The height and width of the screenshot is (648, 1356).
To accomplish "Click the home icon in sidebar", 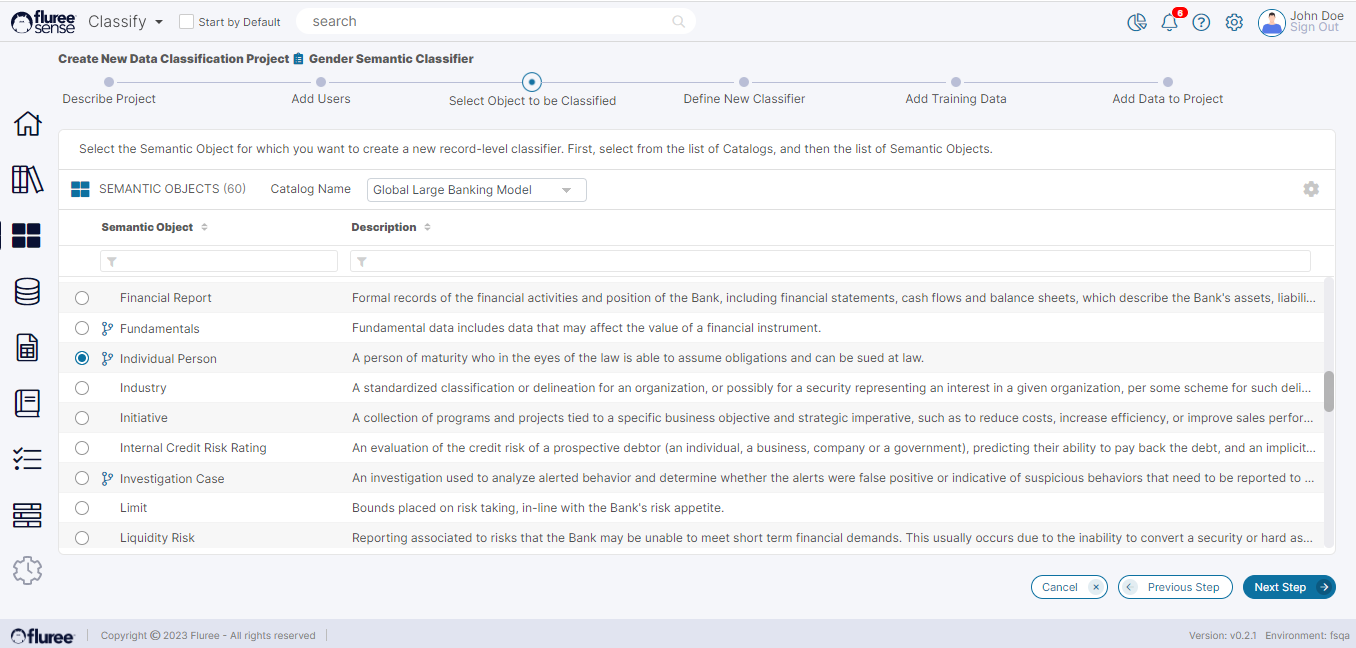I will 27,124.
